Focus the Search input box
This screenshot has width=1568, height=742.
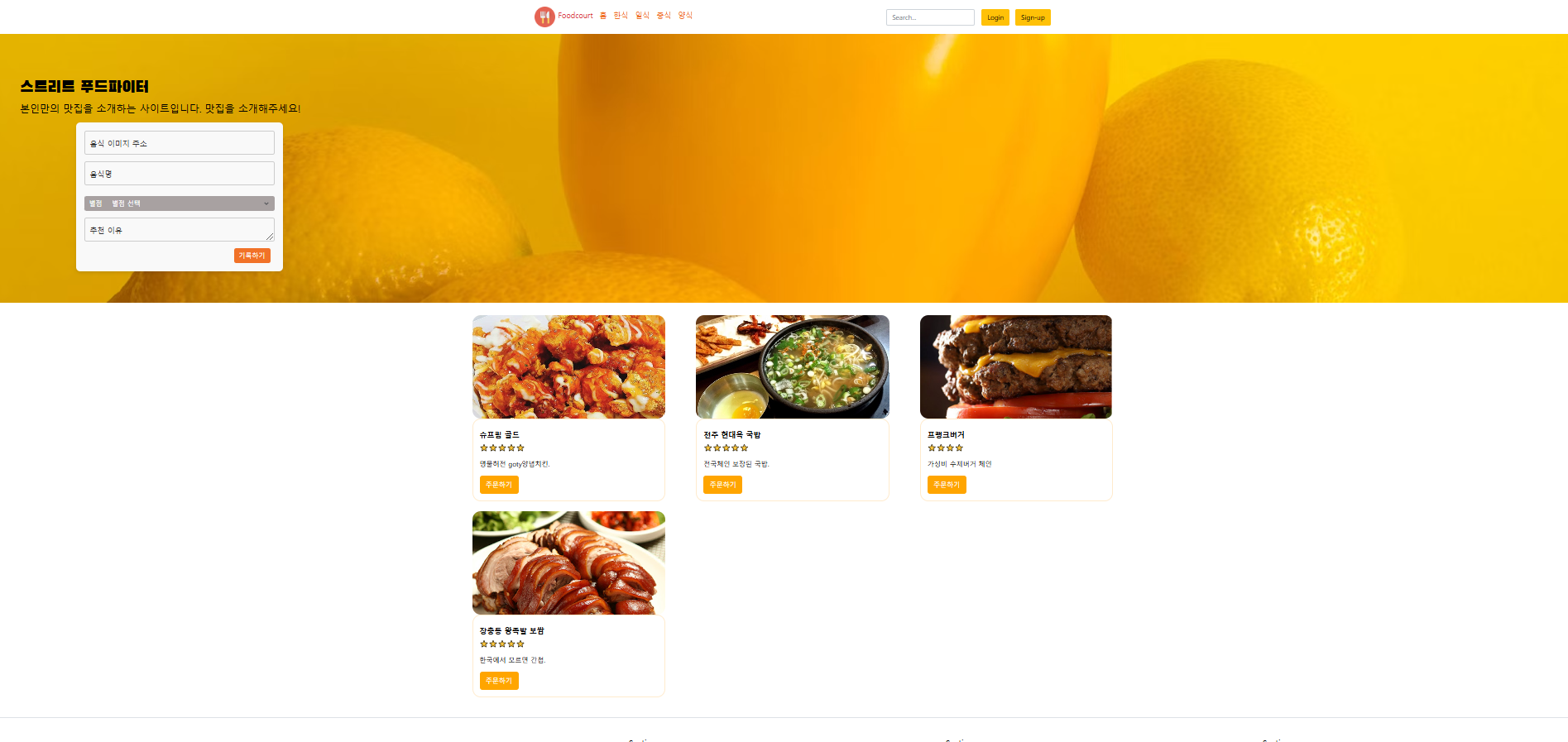pyautogui.click(x=930, y=17)
